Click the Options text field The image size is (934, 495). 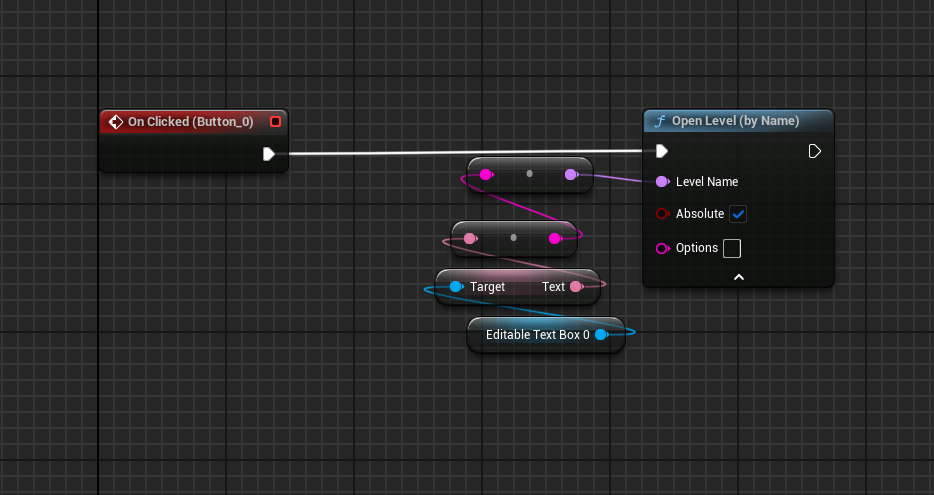732,248
